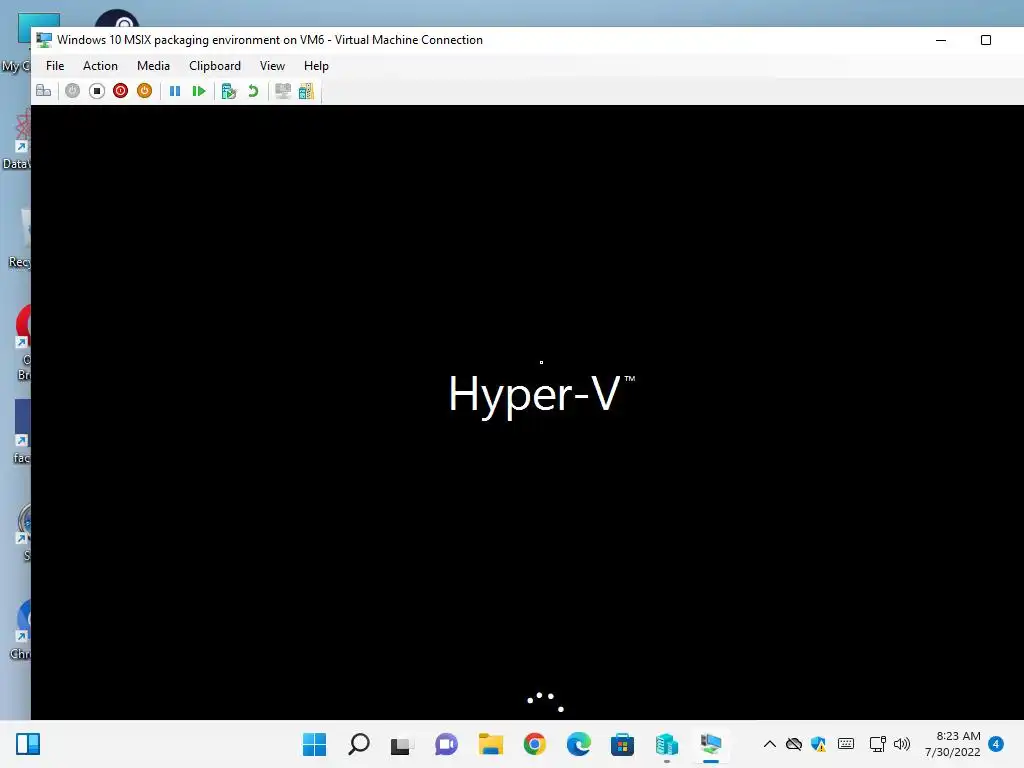Viewport: 1024px width, 768px height.
Task: Open the Widgets panel on the taskbar
Action: 28,744
